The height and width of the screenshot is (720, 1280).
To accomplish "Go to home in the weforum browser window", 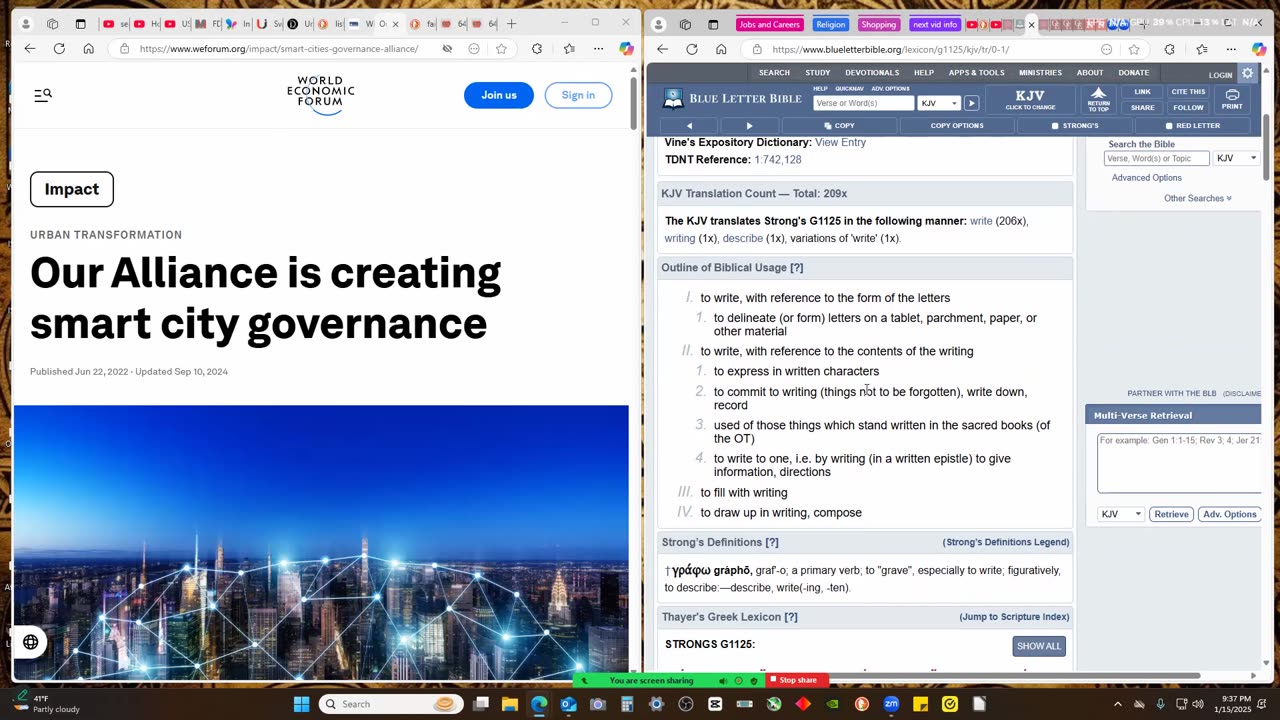I will pos(89,48).
